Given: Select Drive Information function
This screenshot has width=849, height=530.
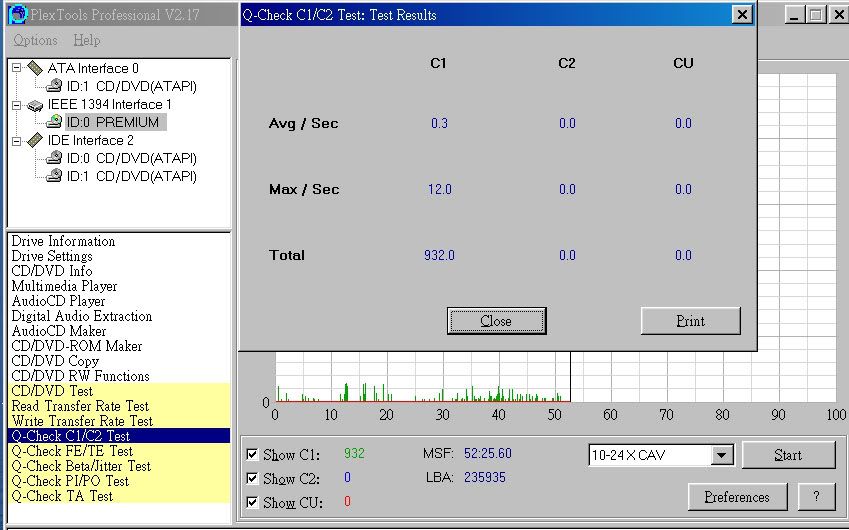Looking at the screenshot, I should [x=63, y=241].
